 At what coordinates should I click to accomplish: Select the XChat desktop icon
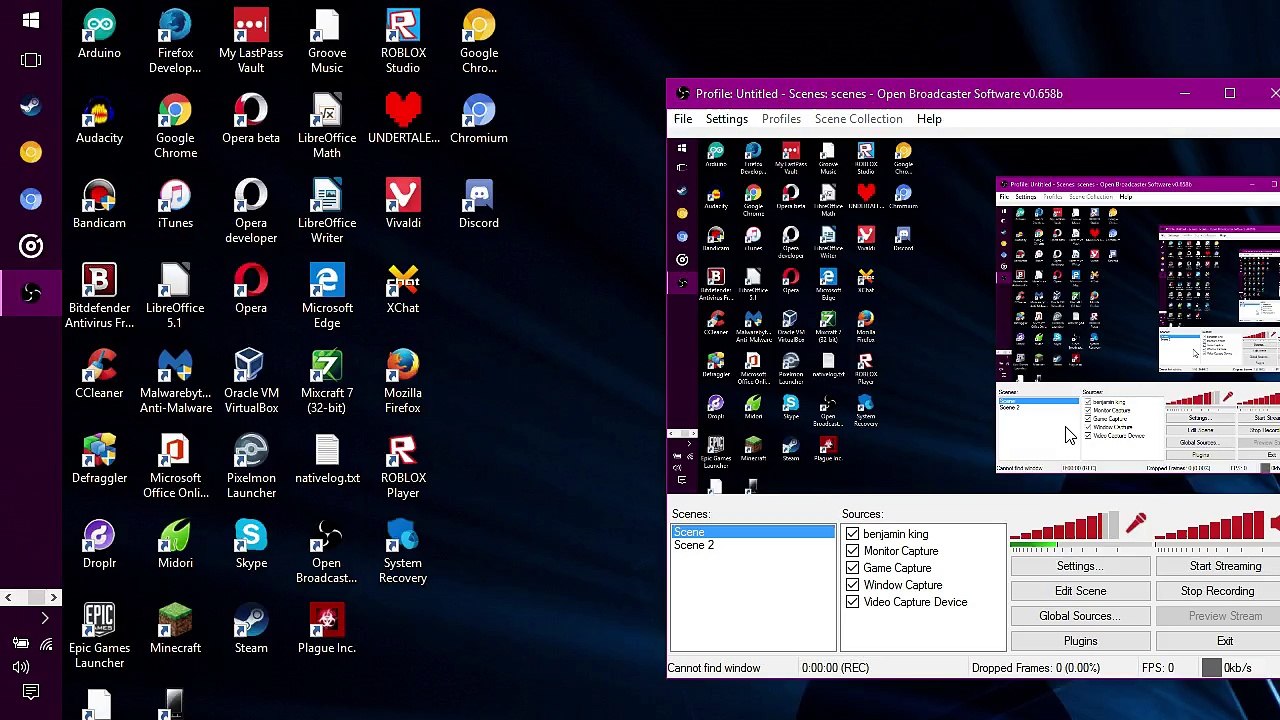pyautogui.click(x=403, y=289)
